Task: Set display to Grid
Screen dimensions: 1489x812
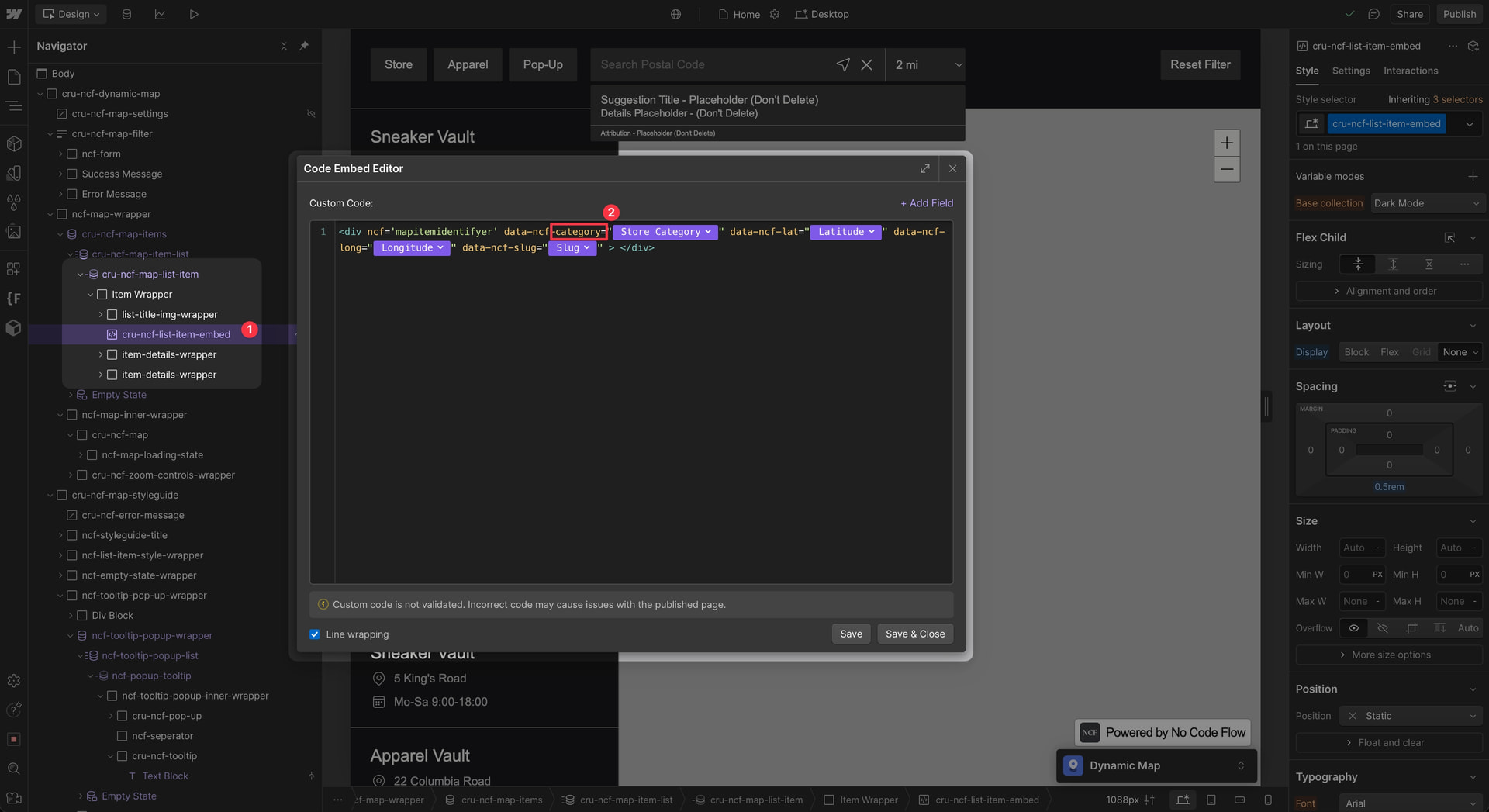Action: pos(1421,352)
